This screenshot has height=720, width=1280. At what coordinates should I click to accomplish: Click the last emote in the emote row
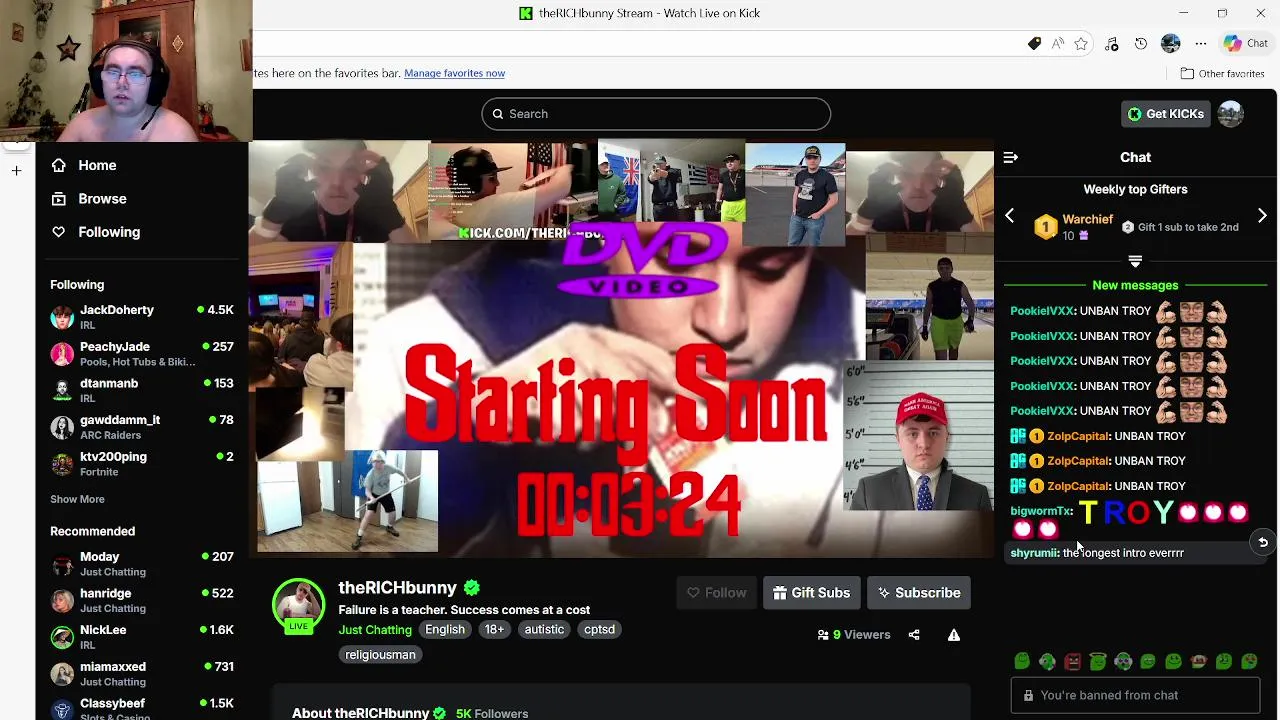(x=1249, y=662)
